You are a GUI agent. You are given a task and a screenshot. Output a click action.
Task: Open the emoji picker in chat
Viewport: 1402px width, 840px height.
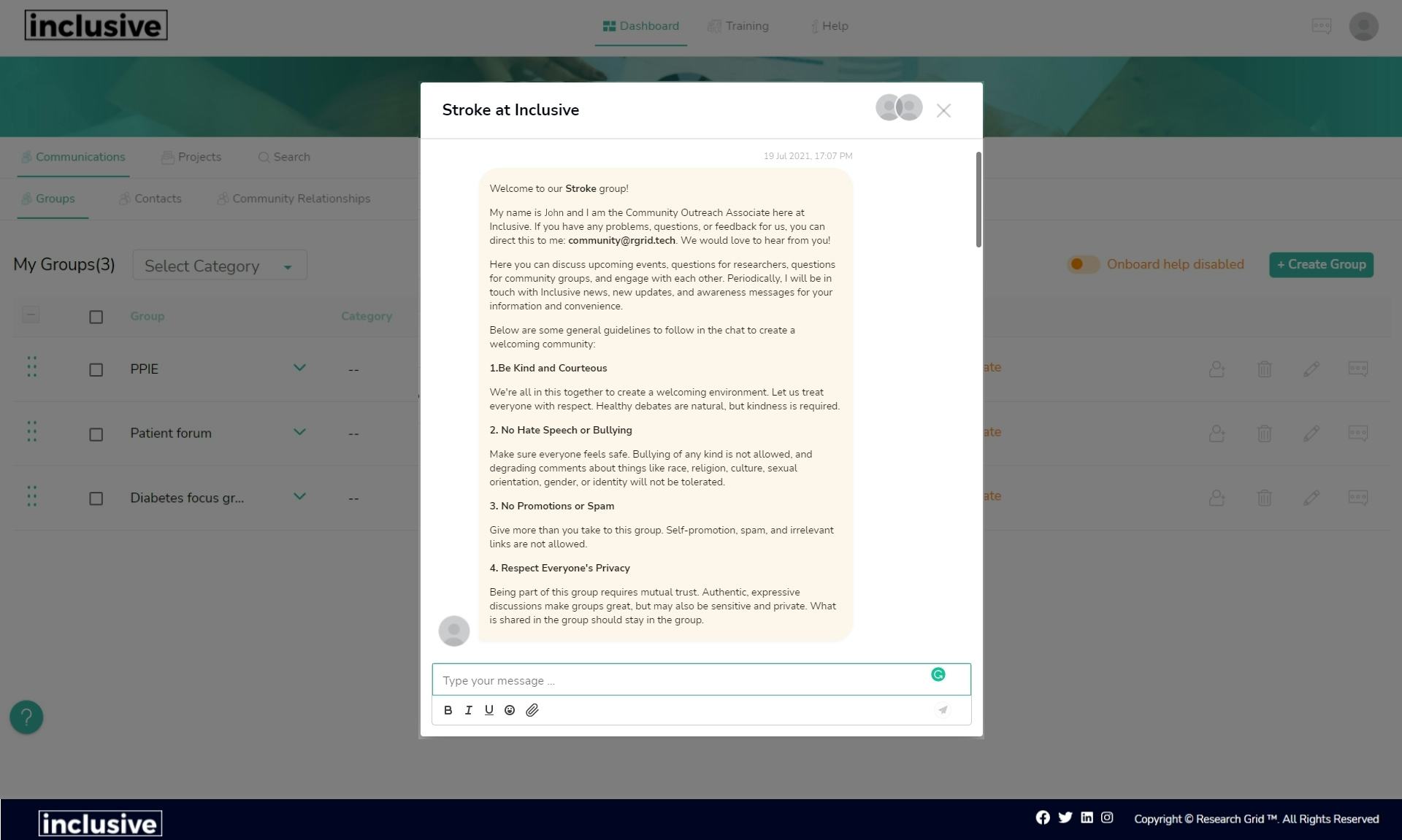(510, 710)
